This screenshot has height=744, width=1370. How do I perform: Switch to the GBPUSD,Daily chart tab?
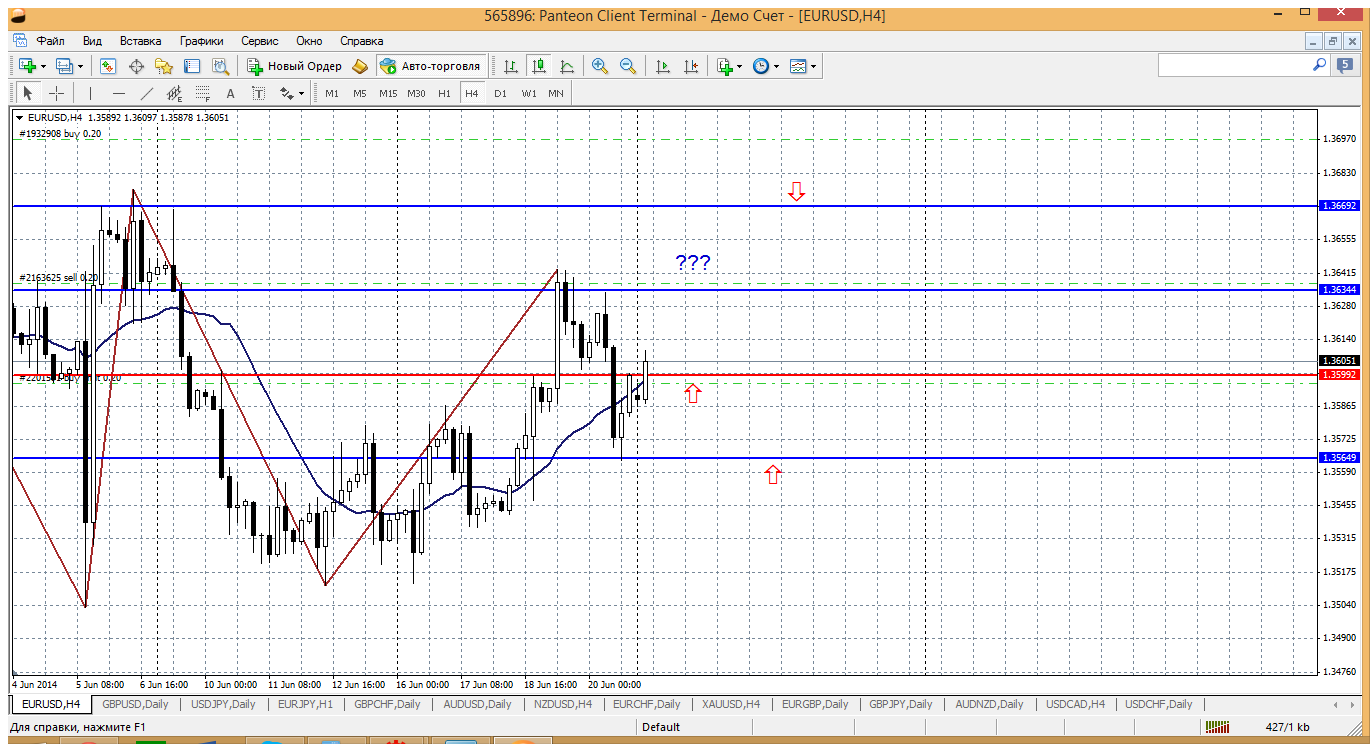click(137, 704)
